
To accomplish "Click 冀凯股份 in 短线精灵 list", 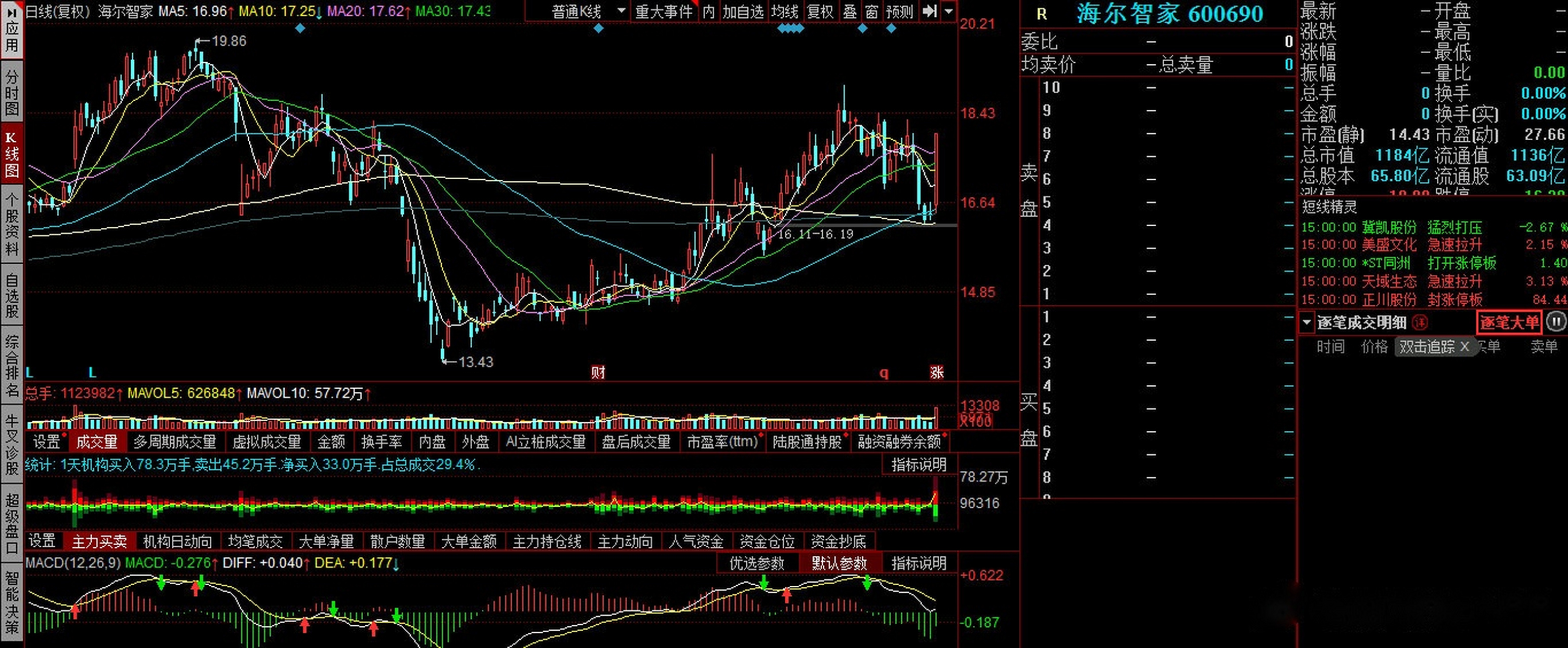I will coord(1389,228).
